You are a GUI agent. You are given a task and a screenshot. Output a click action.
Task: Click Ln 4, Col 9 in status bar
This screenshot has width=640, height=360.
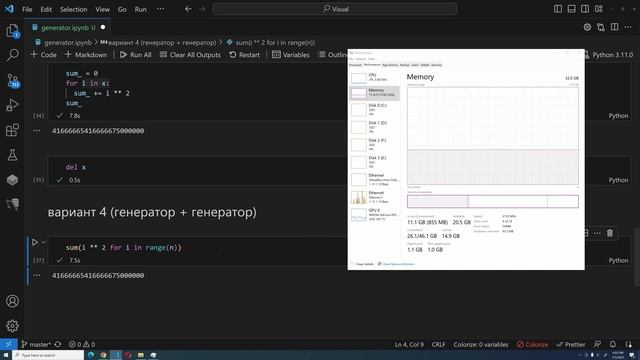tap(409, 344)
